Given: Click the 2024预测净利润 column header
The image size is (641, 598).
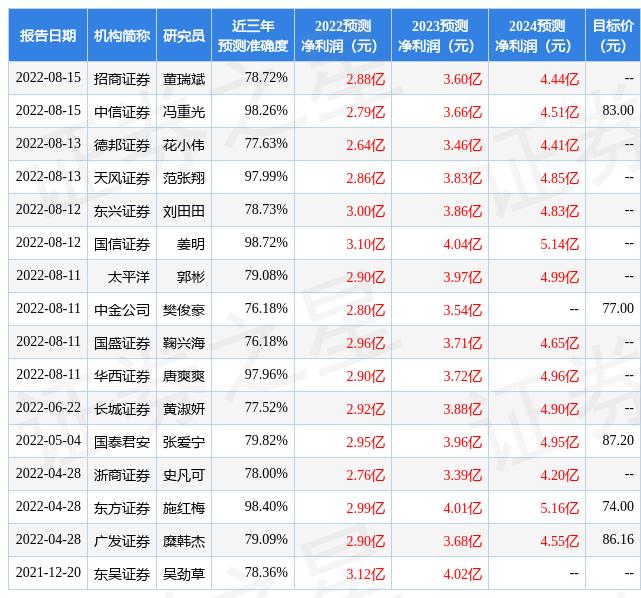Looking at the screenshot, I should pos(537,36).
